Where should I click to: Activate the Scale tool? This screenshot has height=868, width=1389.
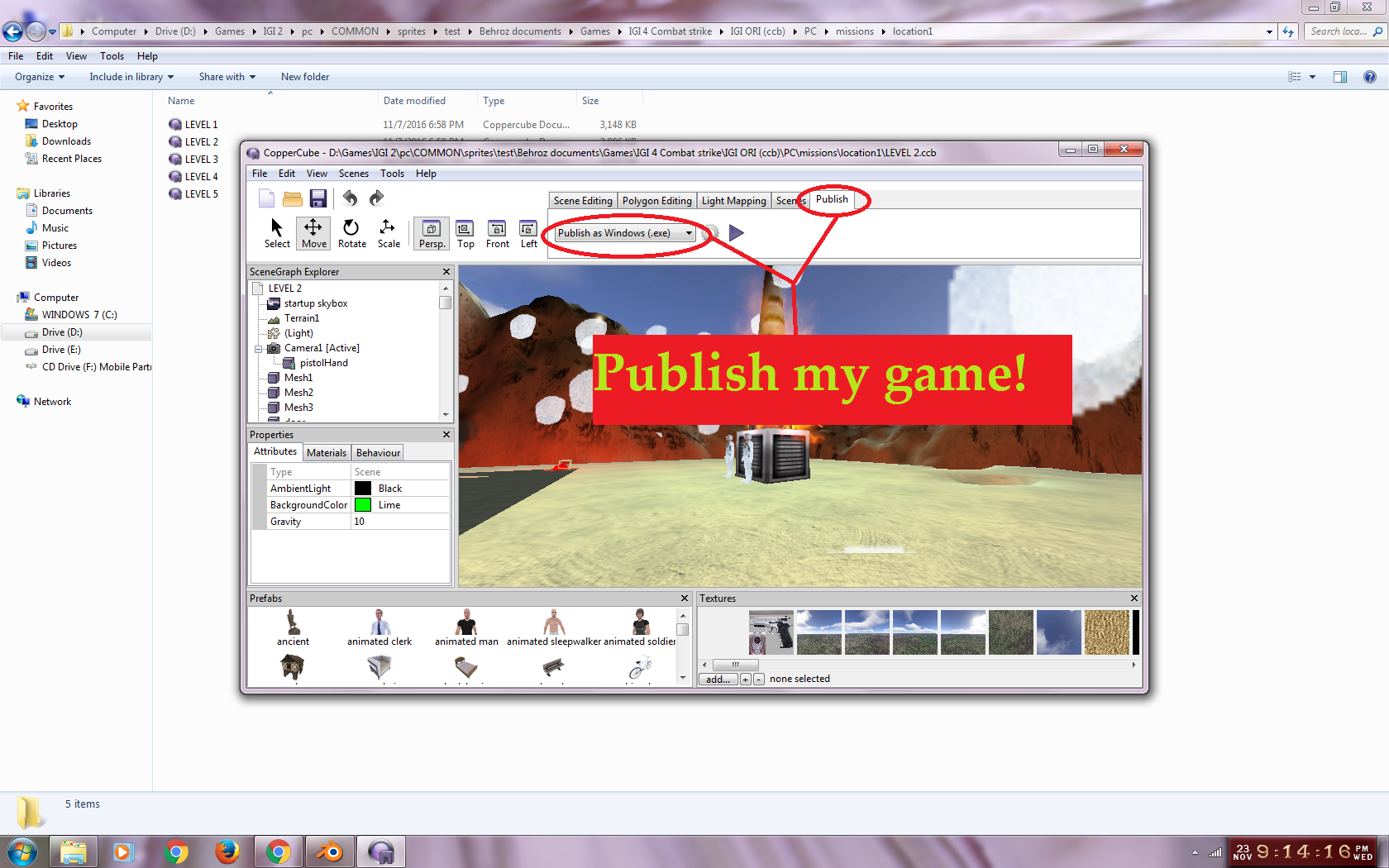point(389,233)
